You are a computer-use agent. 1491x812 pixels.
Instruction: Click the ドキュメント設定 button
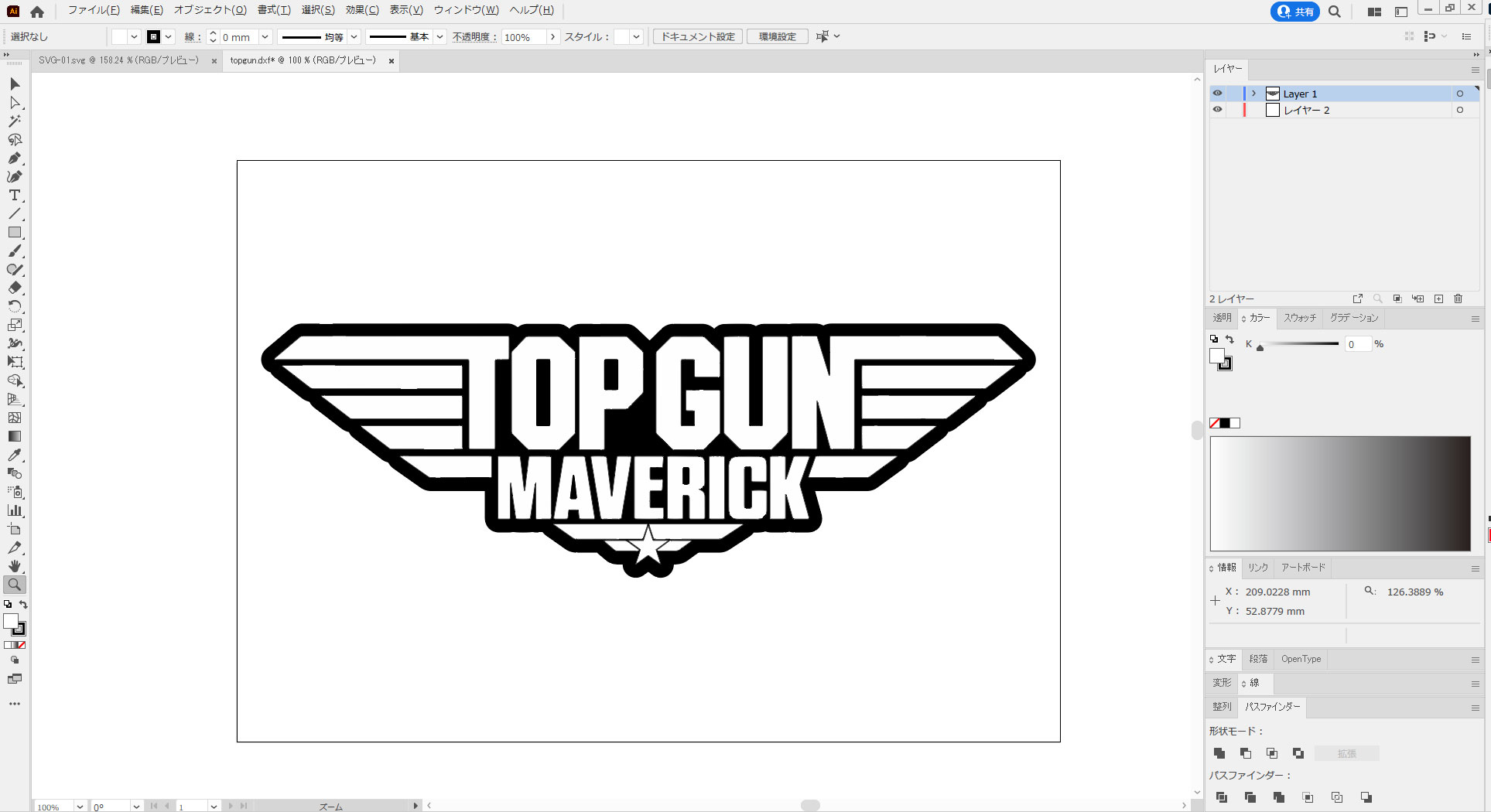(698, 36)
